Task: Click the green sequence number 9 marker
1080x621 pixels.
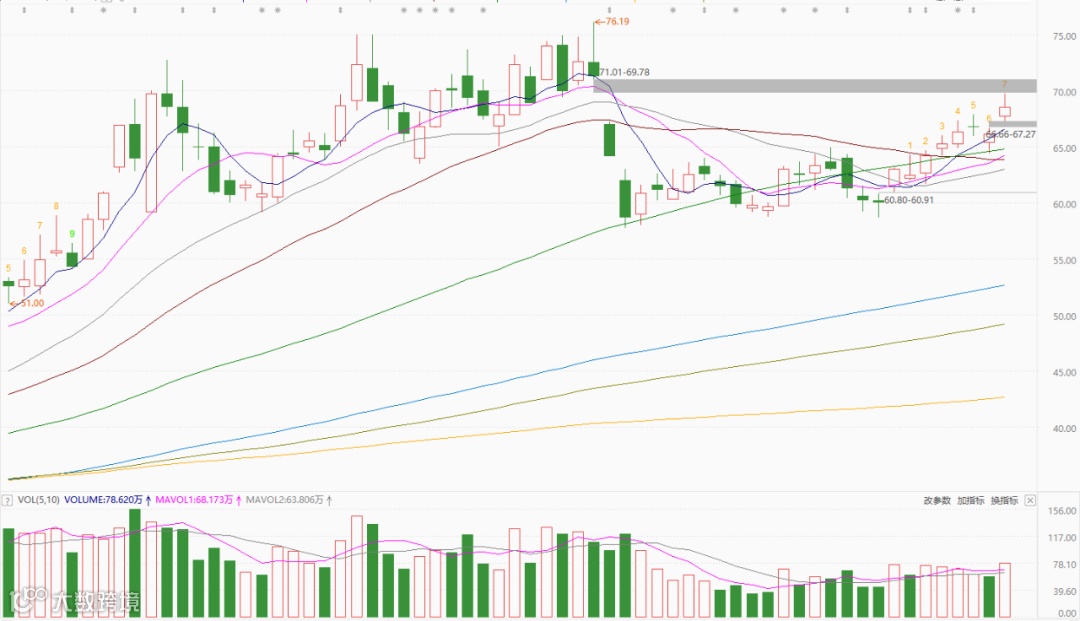Action: [x=72, y=234]
